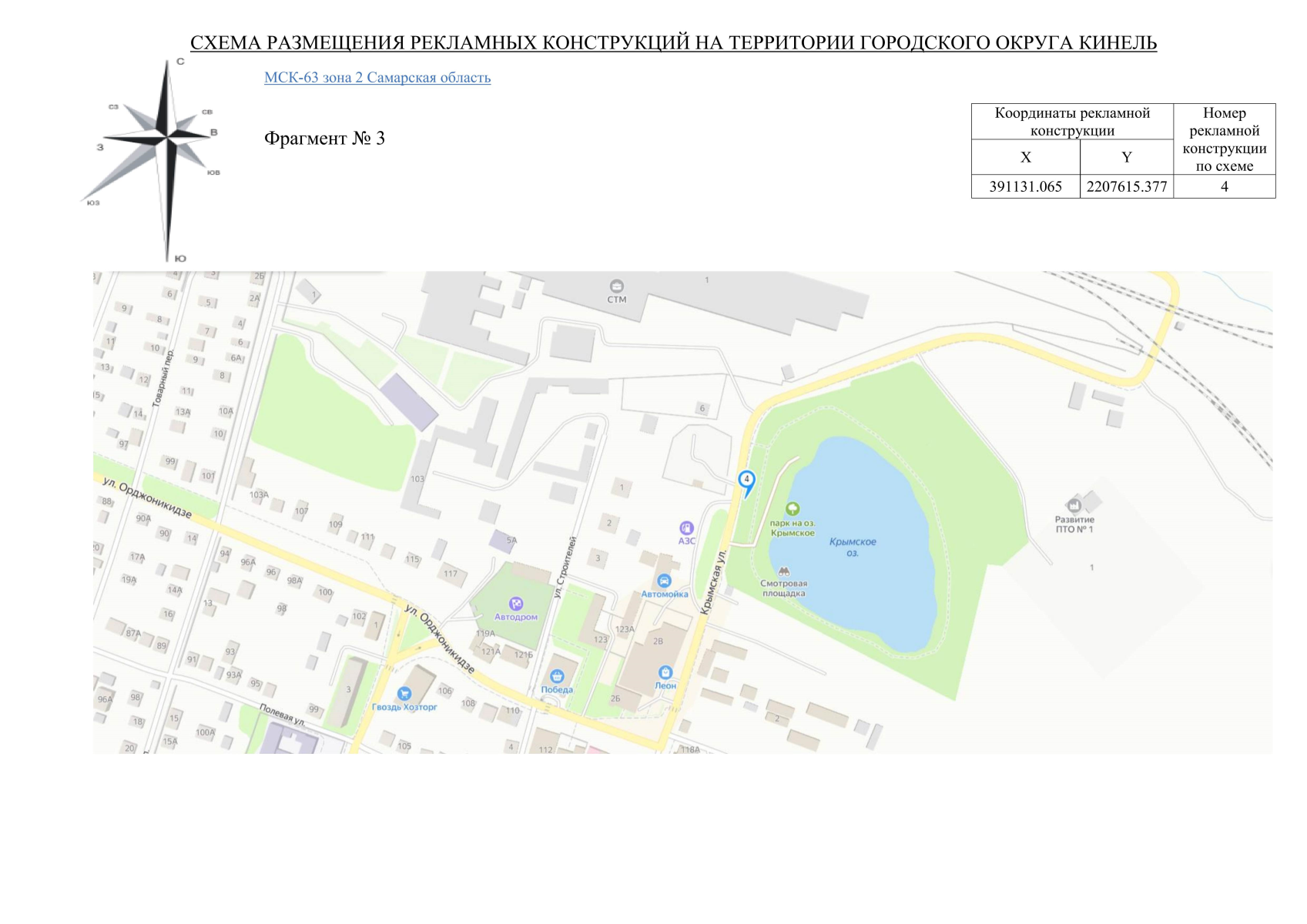
Task: Open the МСК-63 зона 2 Самарская область link
Action: tap(377, 78)
